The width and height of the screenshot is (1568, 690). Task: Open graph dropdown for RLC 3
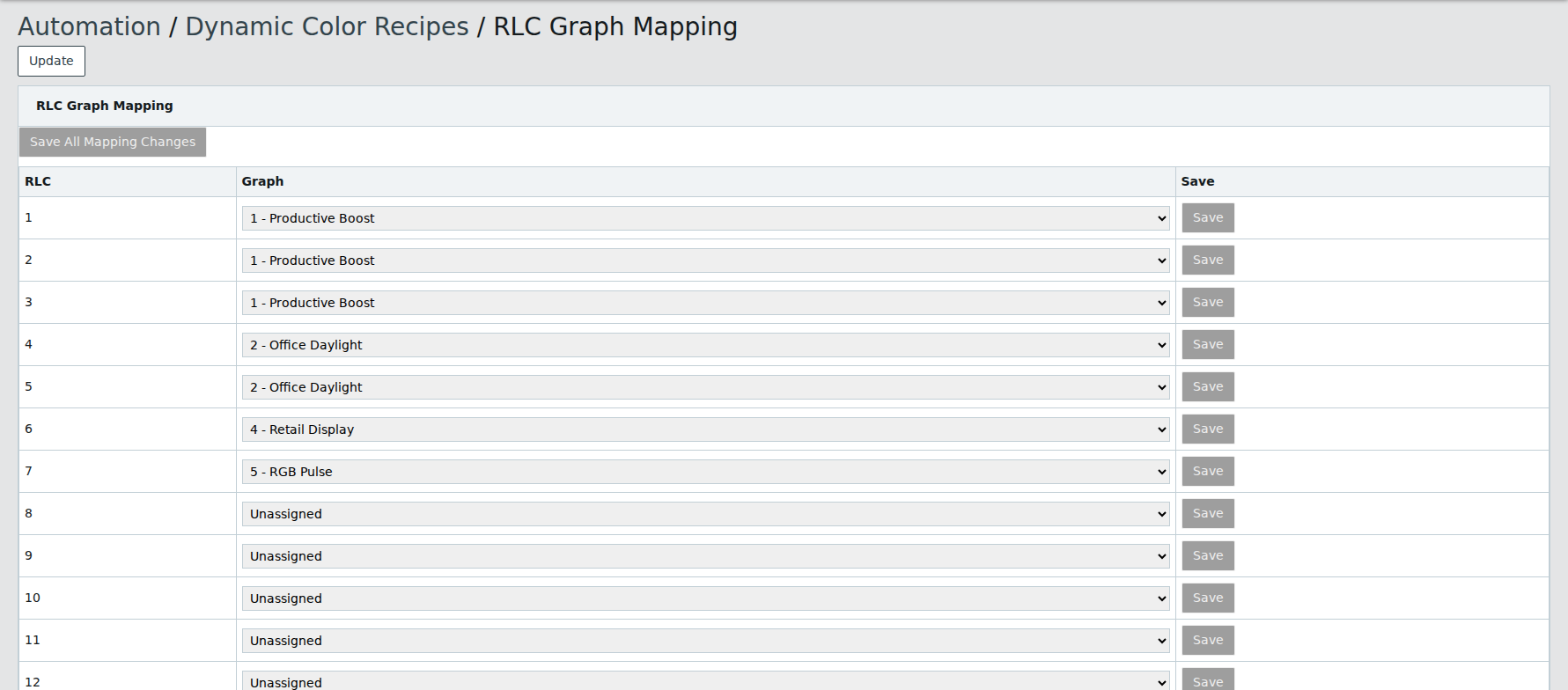[705, 303]
